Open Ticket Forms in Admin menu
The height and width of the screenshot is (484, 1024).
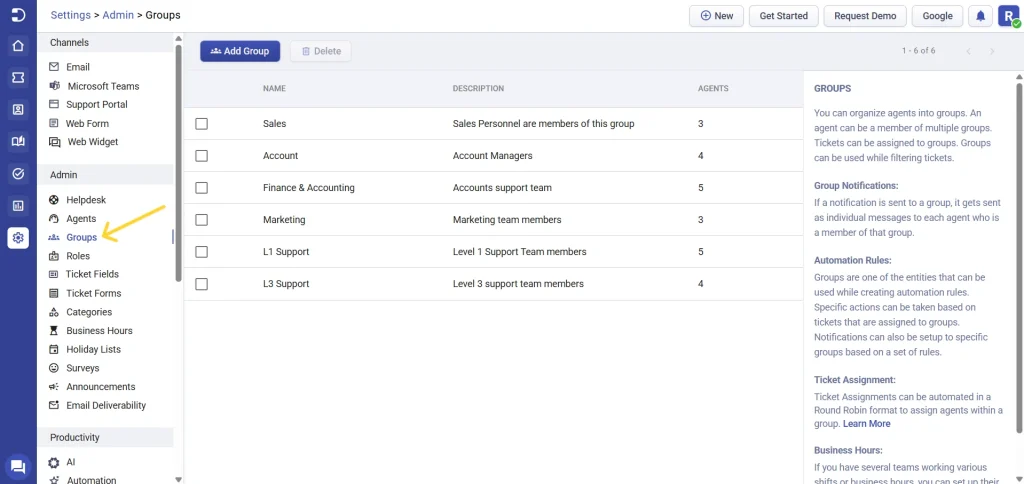pyautogui.click(x=93, y=293)
